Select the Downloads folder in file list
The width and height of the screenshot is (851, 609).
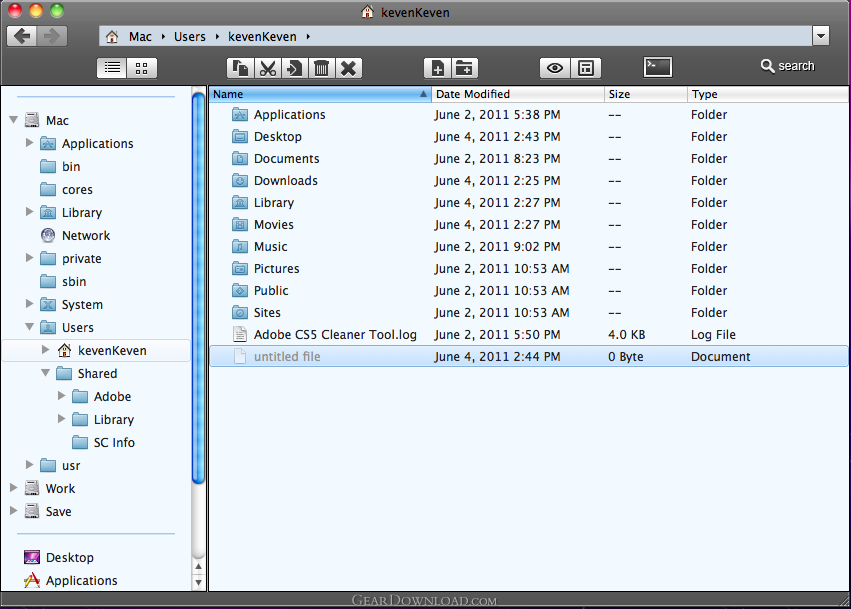tap(529, 181)
